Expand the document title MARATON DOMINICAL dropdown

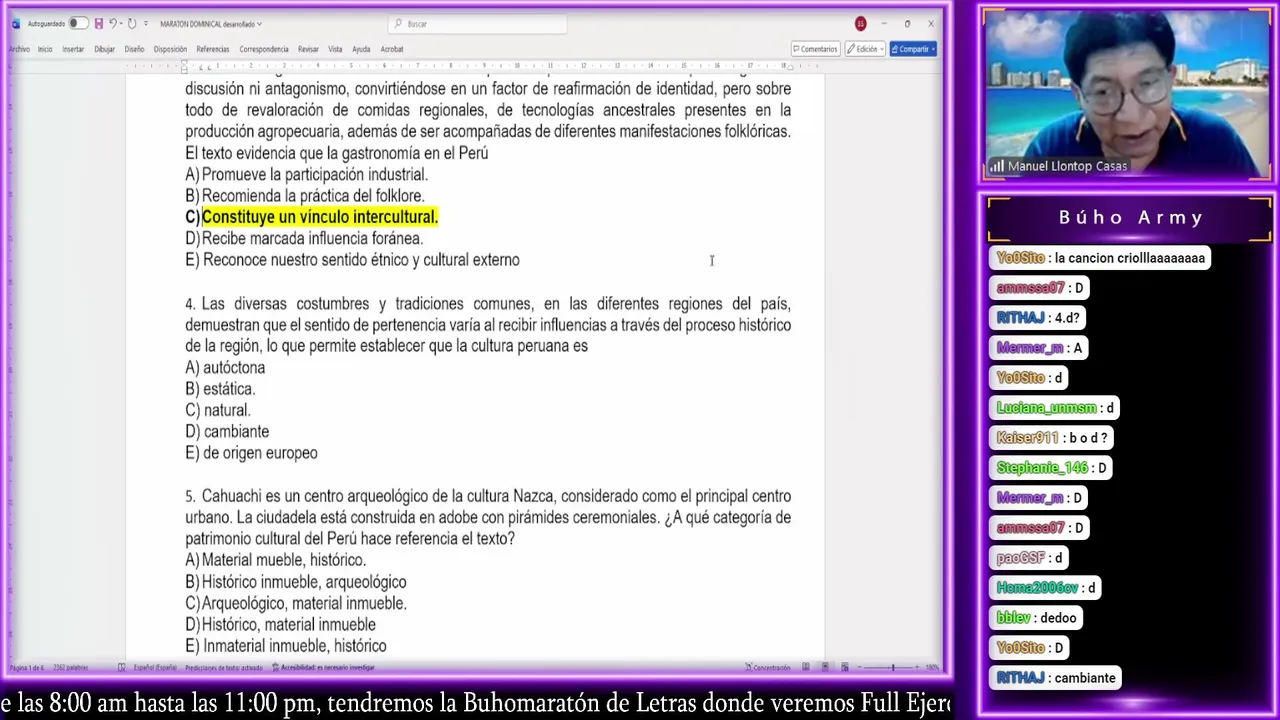[260, 24]
